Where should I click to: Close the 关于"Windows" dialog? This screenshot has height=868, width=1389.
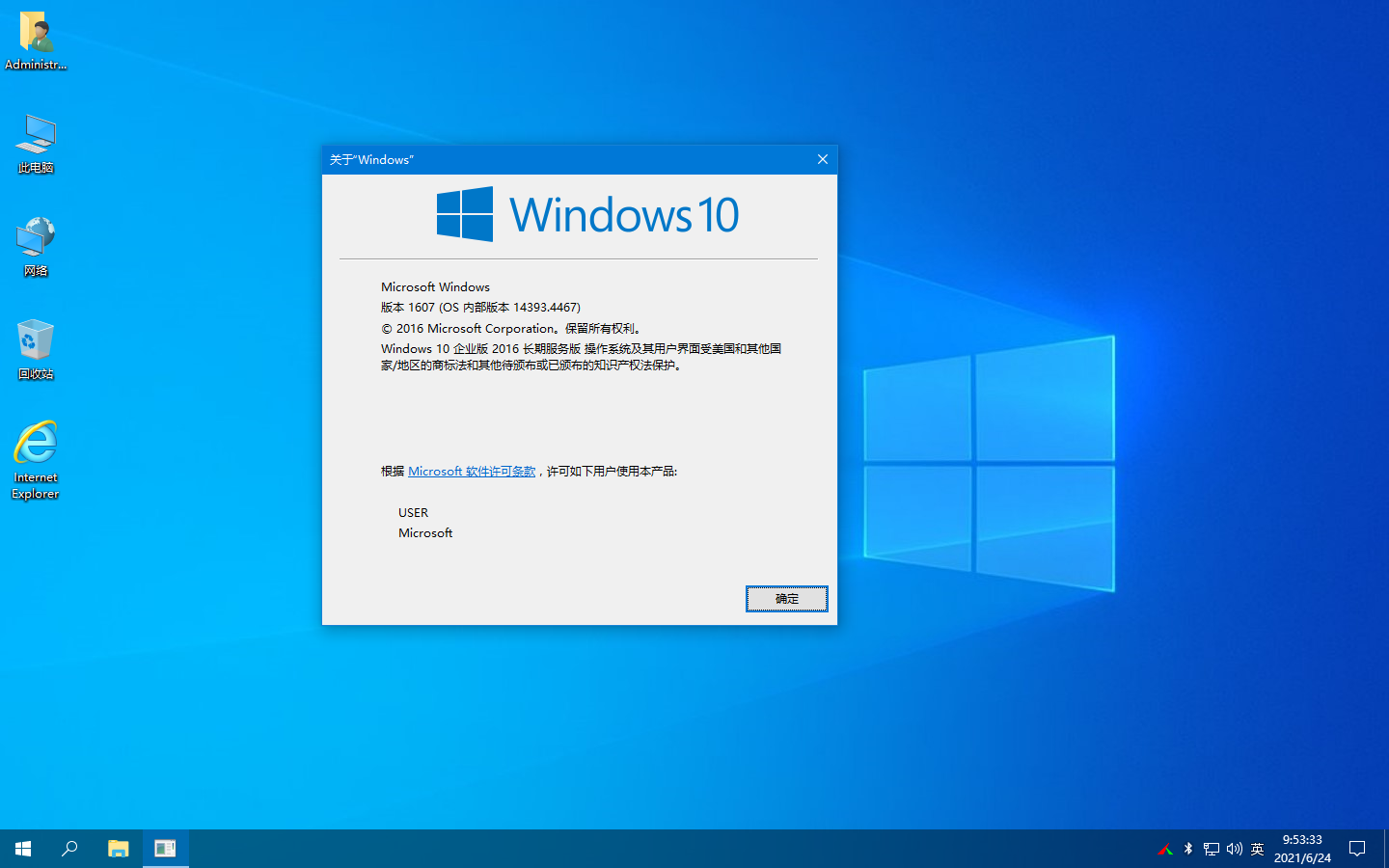tap(823, 159)
